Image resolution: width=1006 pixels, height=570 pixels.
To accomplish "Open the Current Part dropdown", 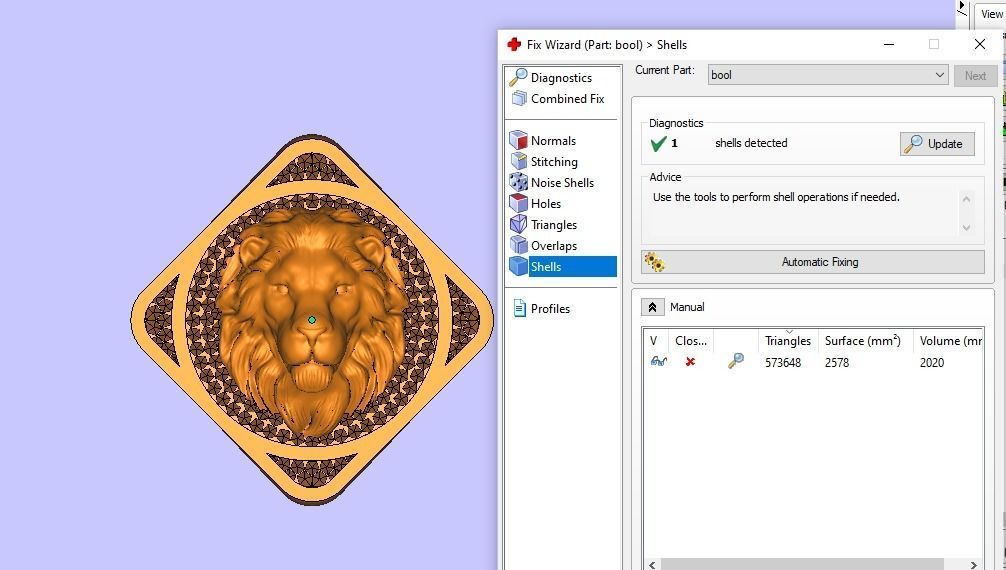I will 828,75.
